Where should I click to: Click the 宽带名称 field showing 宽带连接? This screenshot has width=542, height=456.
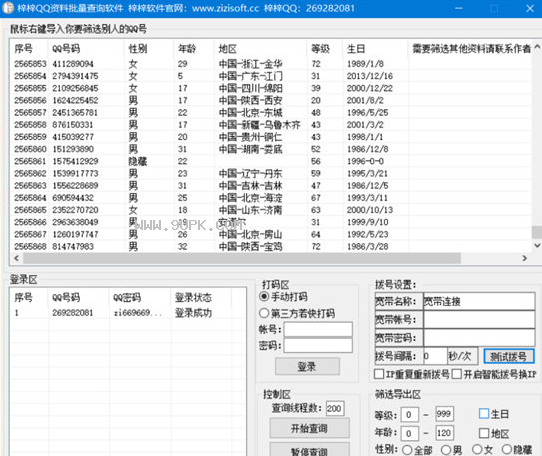click(479, 301)
